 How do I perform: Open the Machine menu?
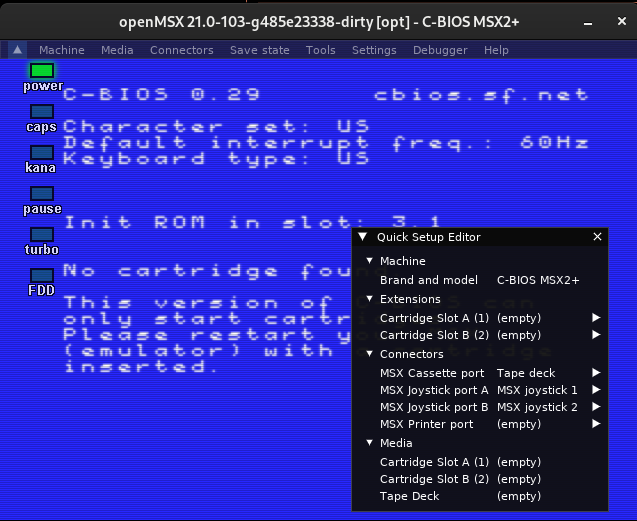(62, 50)
